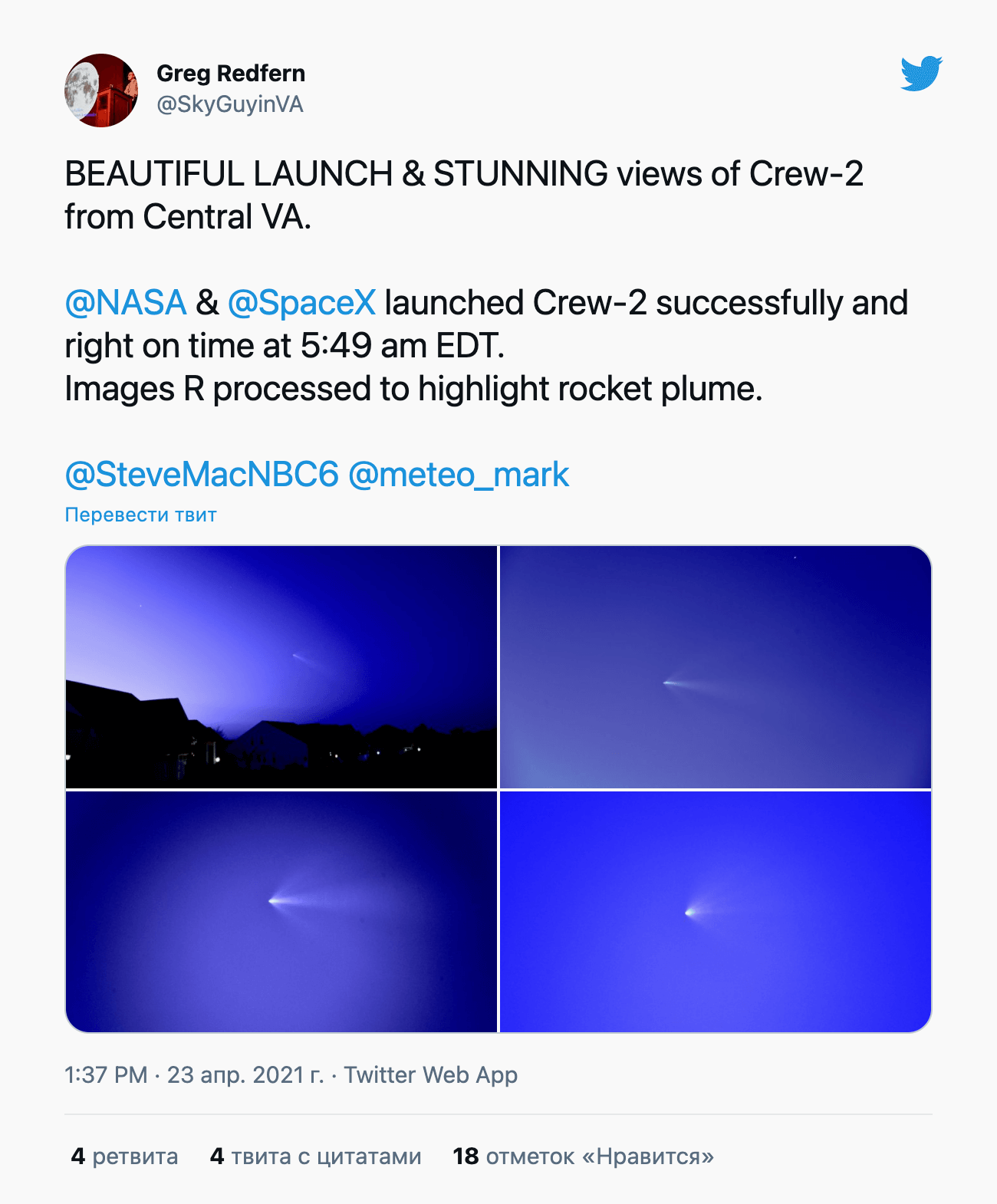The height and width of the screenshot is (1204, 997).
Task: Open the @SpaceX mention
Action: [301, 303]
